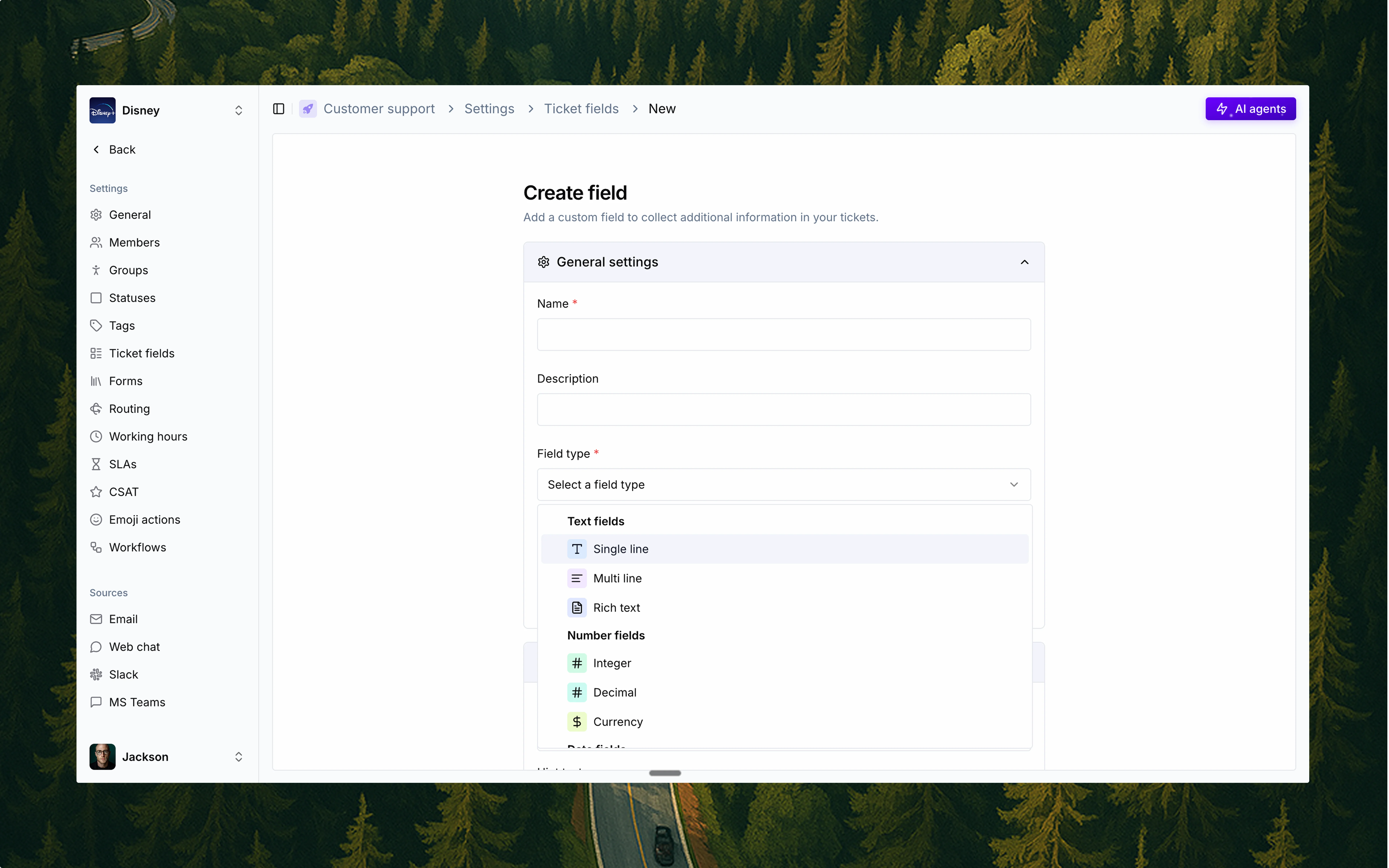Click the Decimal hash icon

[577, 692]
